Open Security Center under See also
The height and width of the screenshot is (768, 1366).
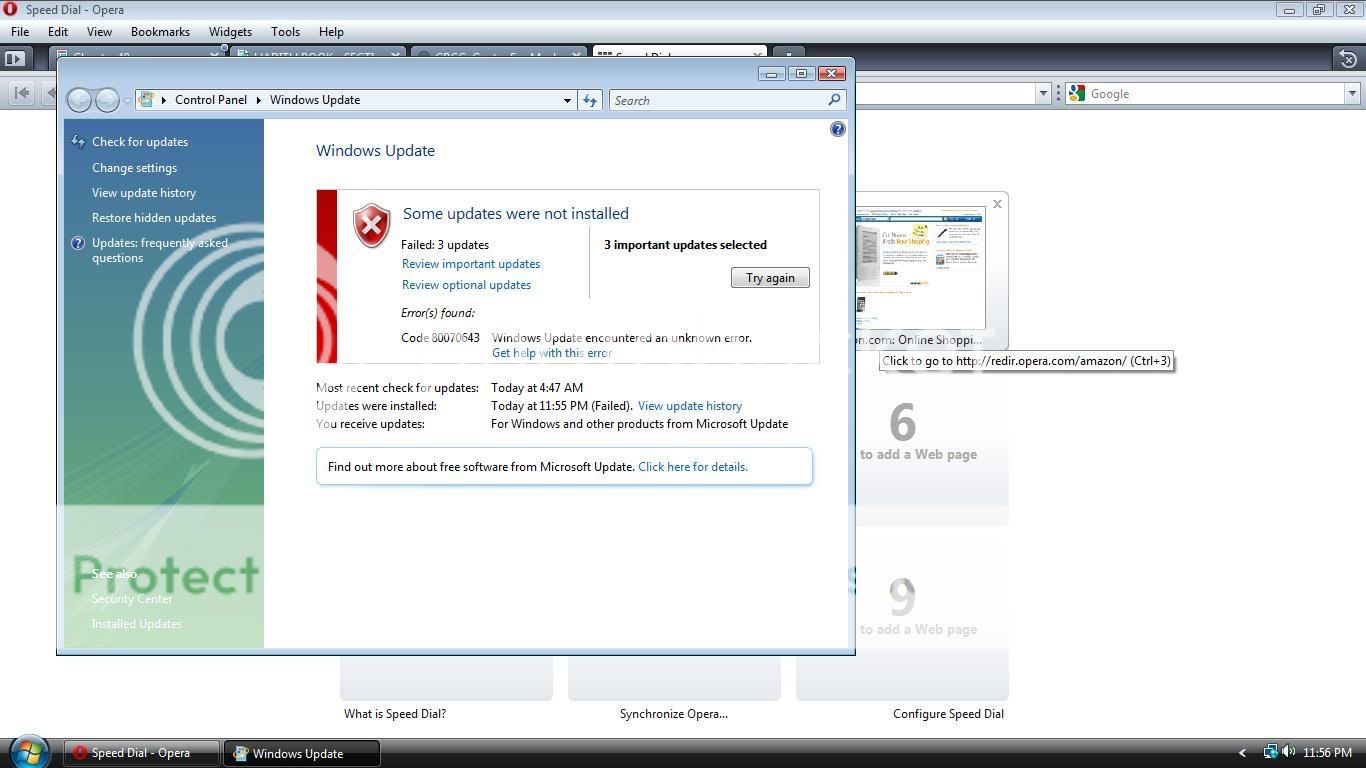pyautogui.click(x=132, y=599)
